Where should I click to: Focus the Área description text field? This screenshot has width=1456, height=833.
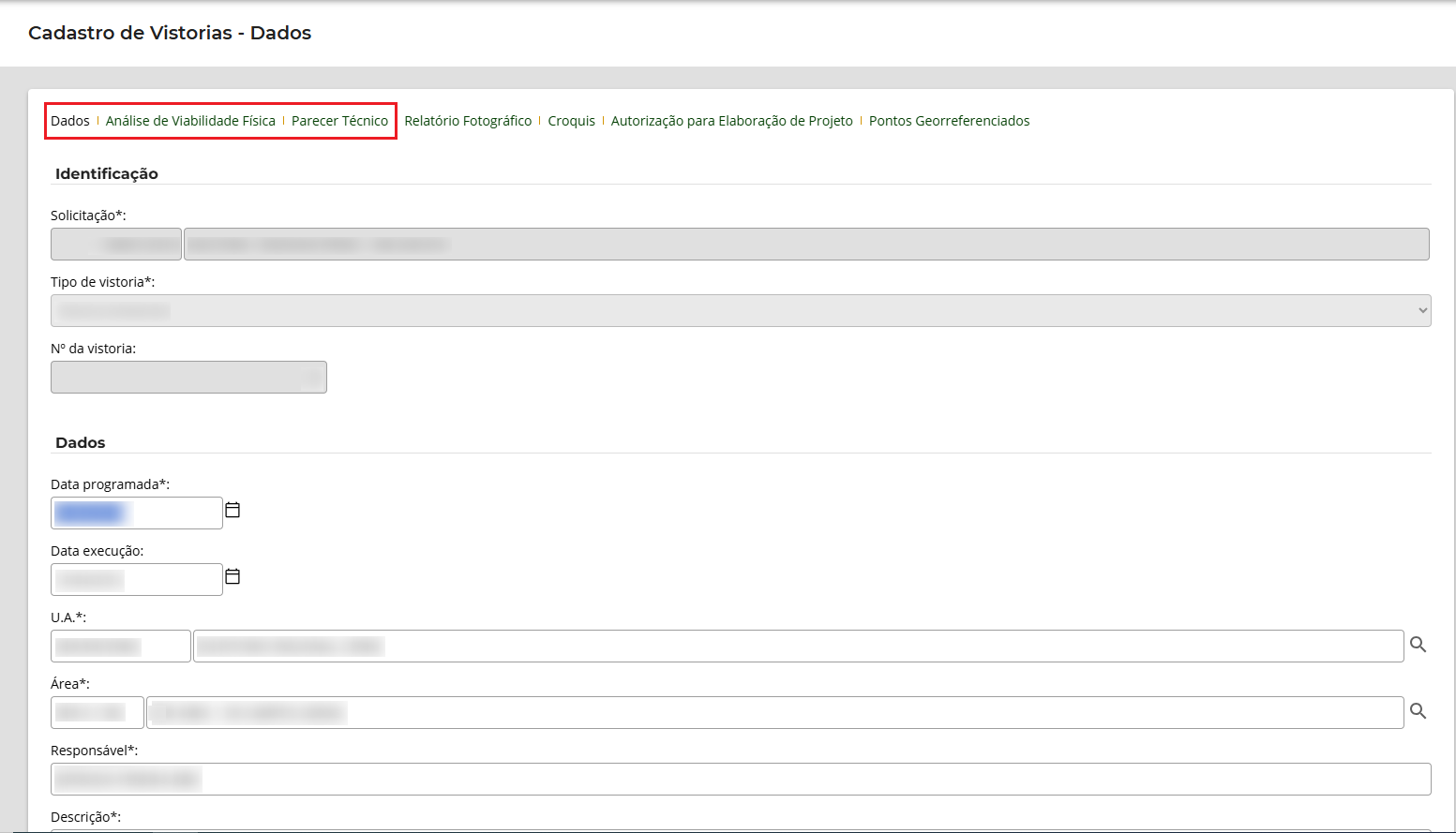pos(774,713)
